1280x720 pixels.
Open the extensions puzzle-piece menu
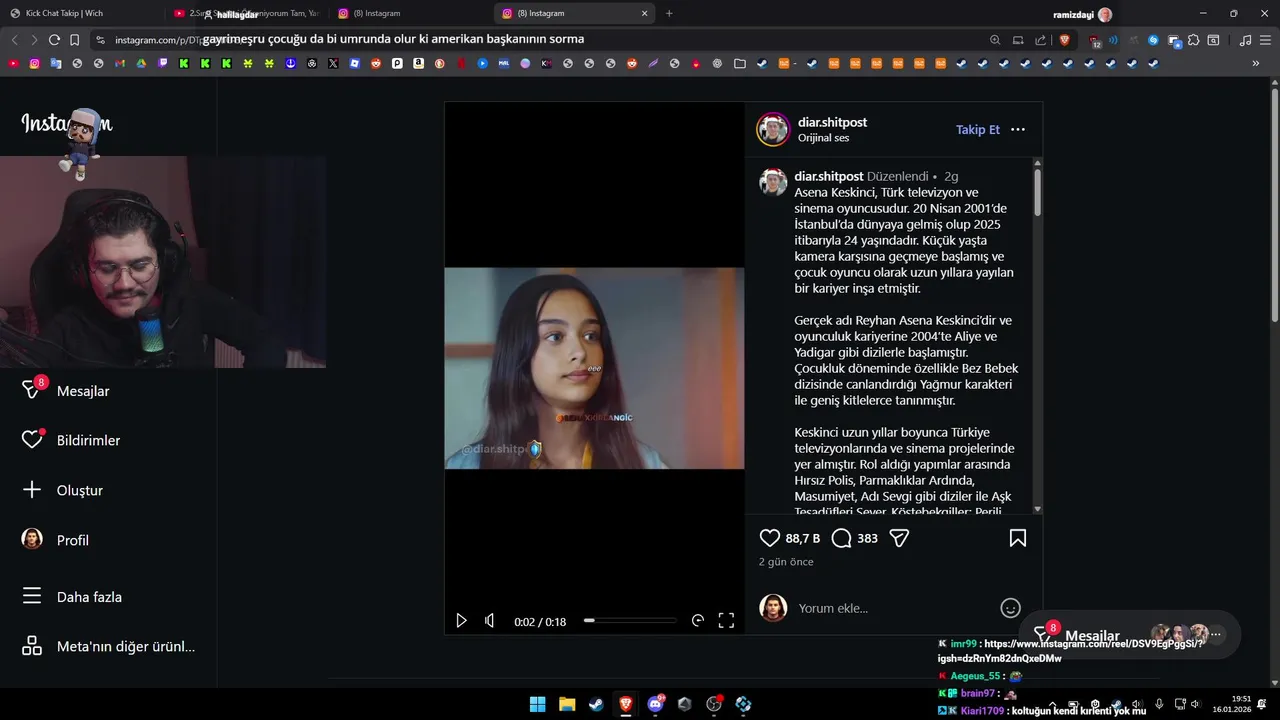[x=1194, y=40]
